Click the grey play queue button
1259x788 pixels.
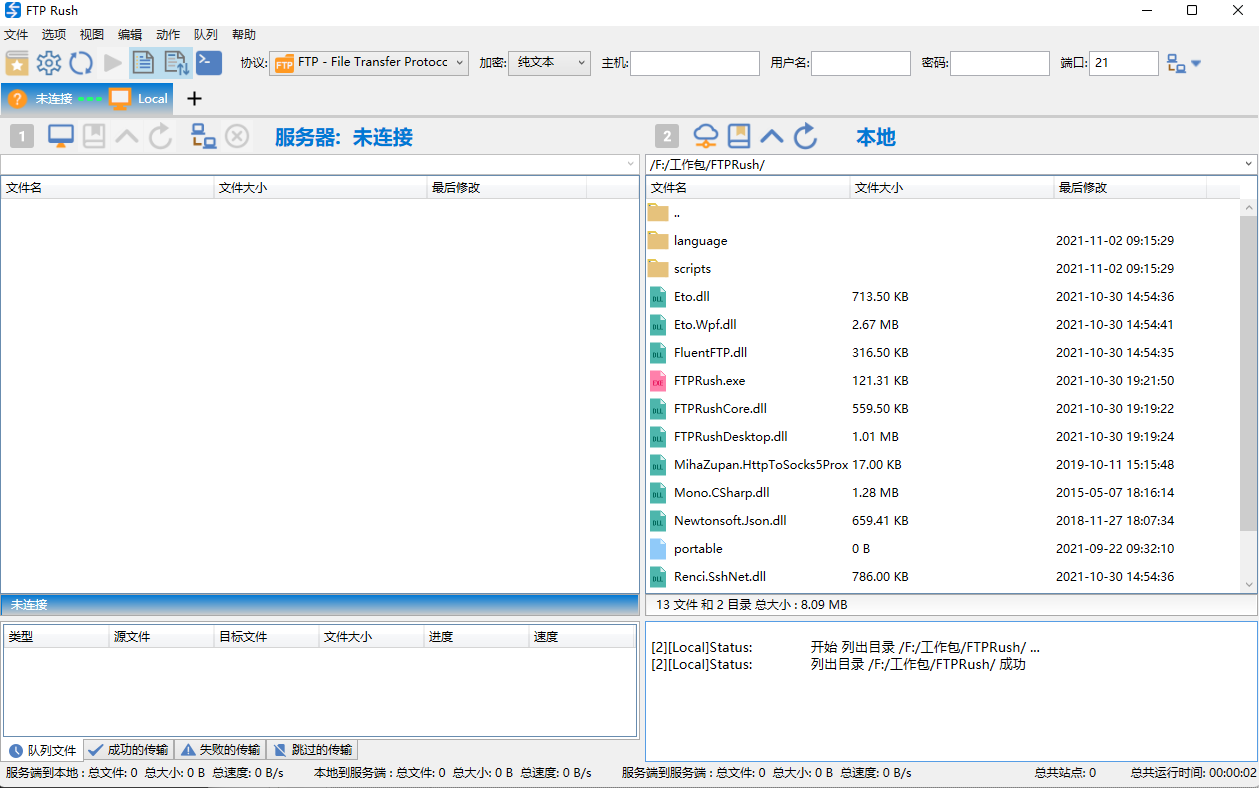(x=112, y=63)
